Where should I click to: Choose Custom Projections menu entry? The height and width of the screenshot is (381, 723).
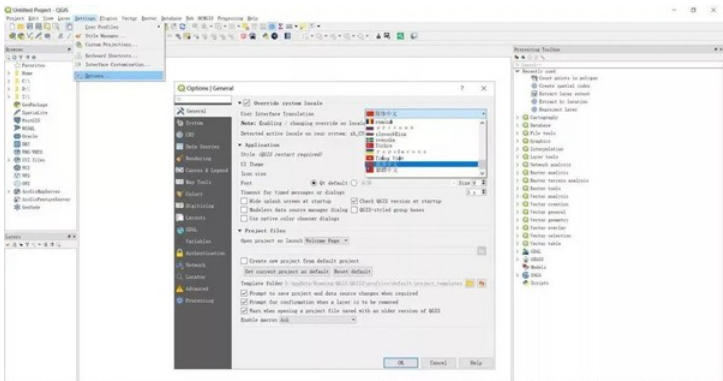(x=119, y=45)
